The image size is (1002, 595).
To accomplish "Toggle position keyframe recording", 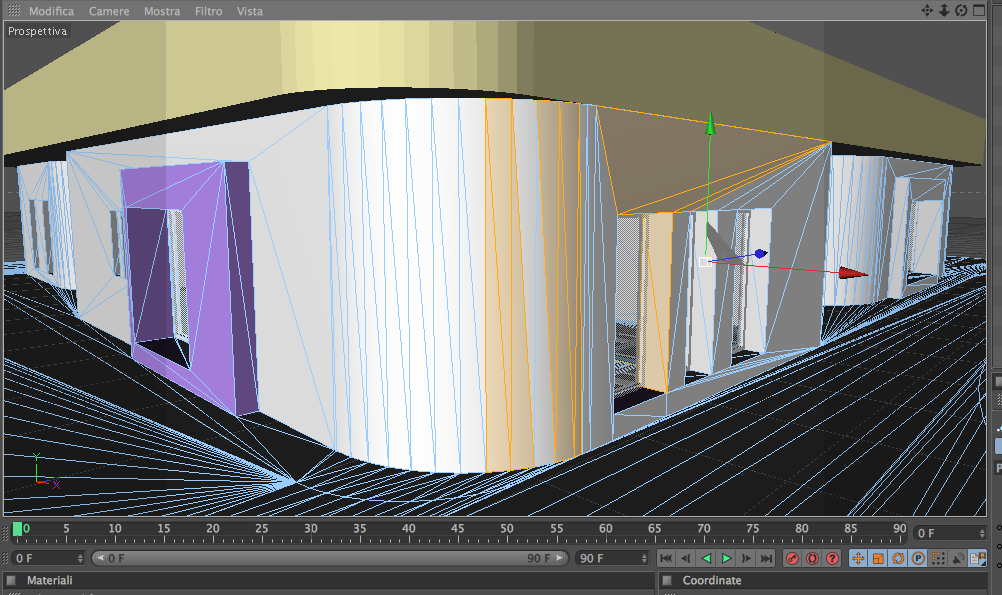I will (858, 558).
